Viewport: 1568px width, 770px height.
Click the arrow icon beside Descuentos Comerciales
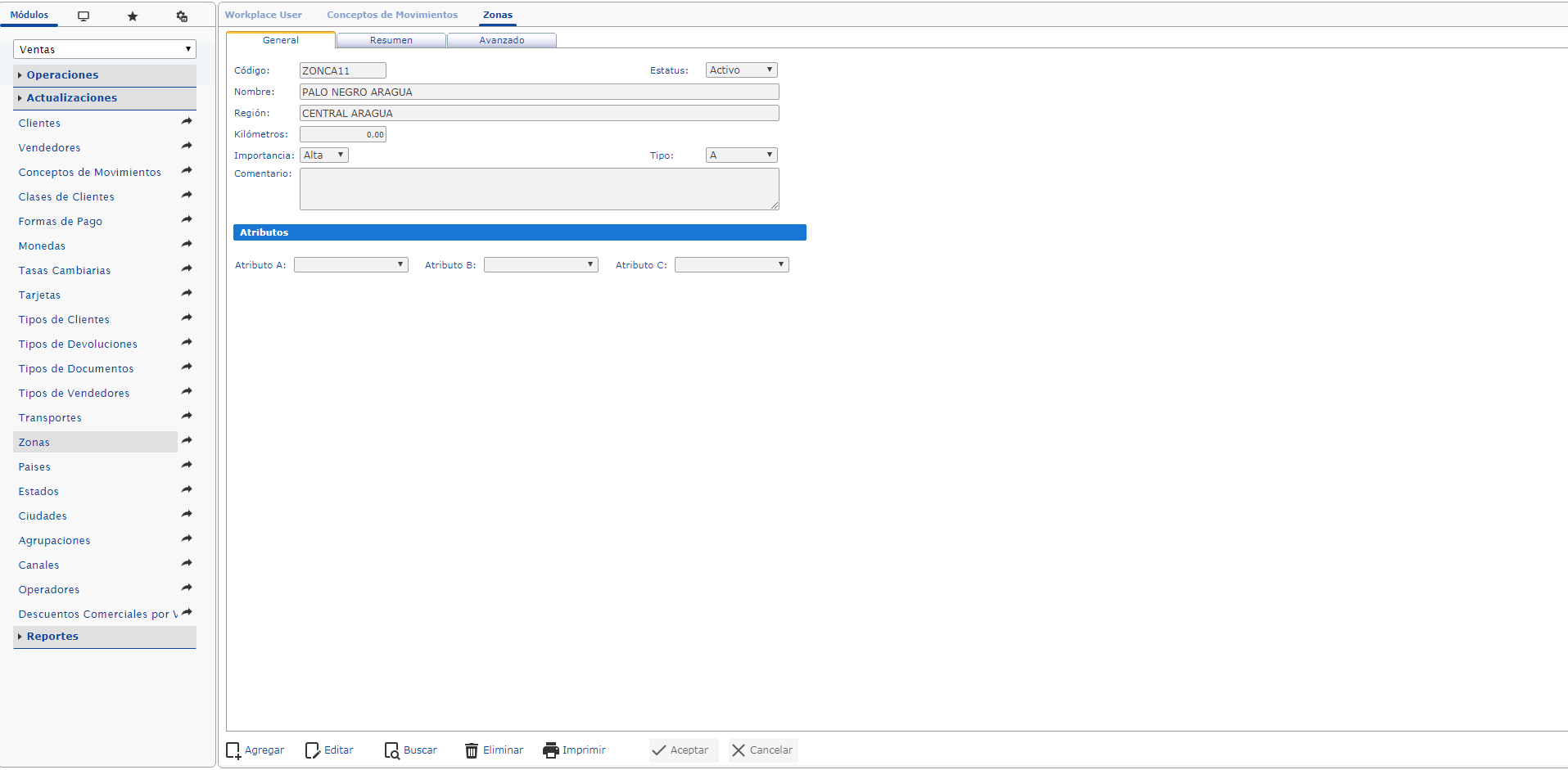187,612
